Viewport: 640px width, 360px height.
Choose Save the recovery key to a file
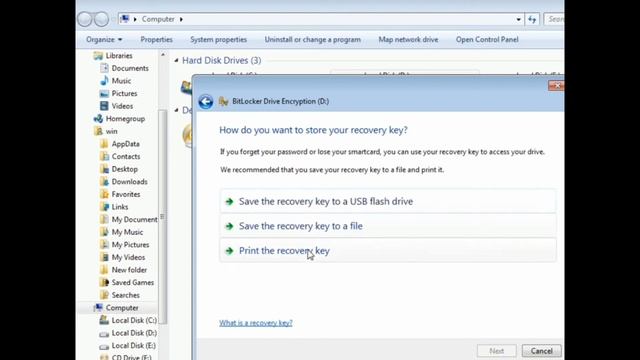388,226
